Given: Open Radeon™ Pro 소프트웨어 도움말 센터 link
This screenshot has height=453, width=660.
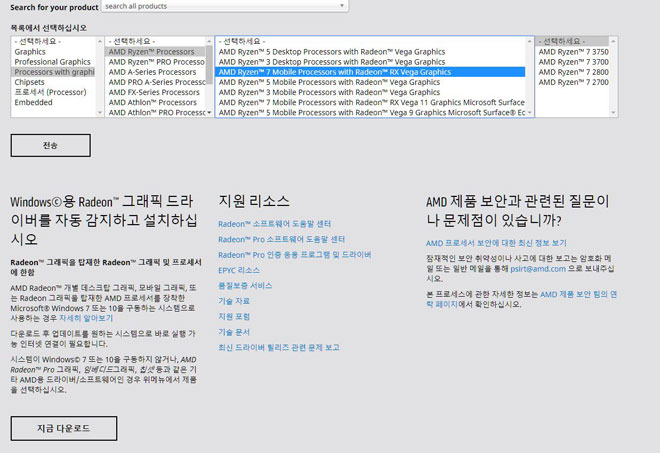Looking at the screenshot, I should tap(281, 240).
